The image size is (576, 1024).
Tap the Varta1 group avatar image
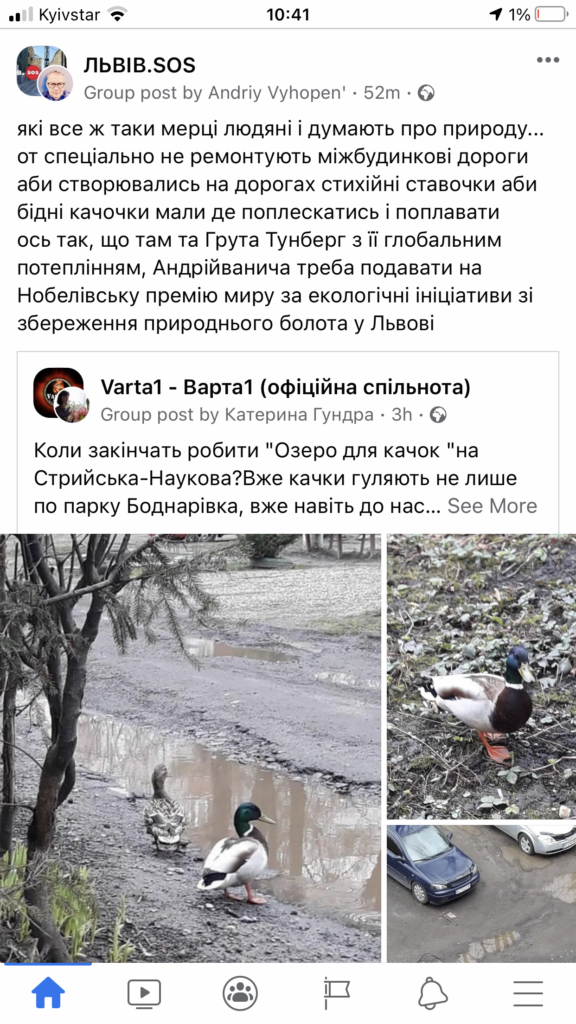[61, 395]
